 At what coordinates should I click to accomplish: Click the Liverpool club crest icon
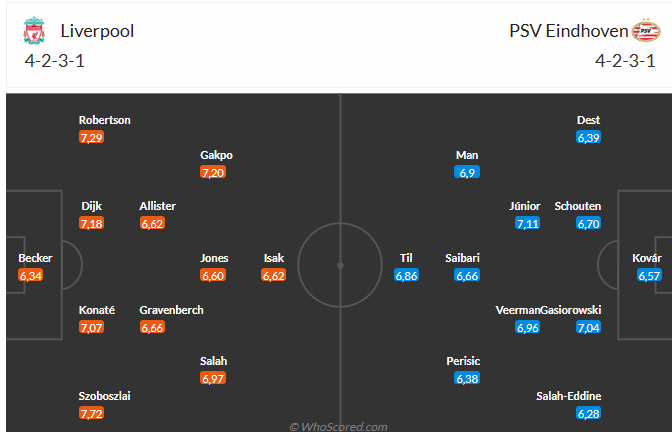(33, 31)
